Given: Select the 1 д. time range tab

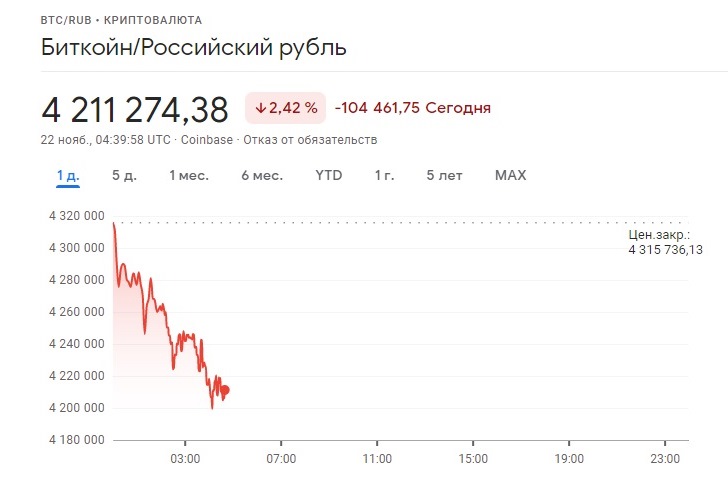Looking at the screenshot, I should pos(68,175).
